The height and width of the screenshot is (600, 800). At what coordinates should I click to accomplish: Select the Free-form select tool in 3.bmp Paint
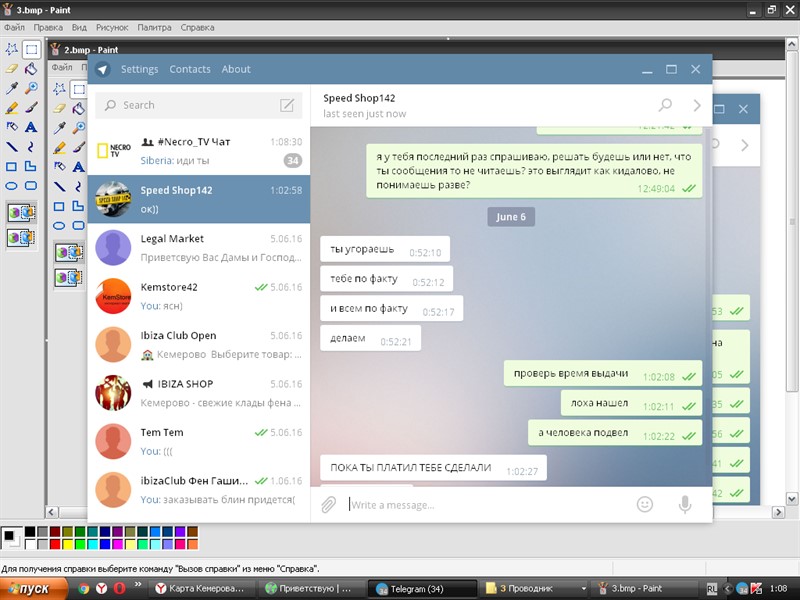(11, 49)
